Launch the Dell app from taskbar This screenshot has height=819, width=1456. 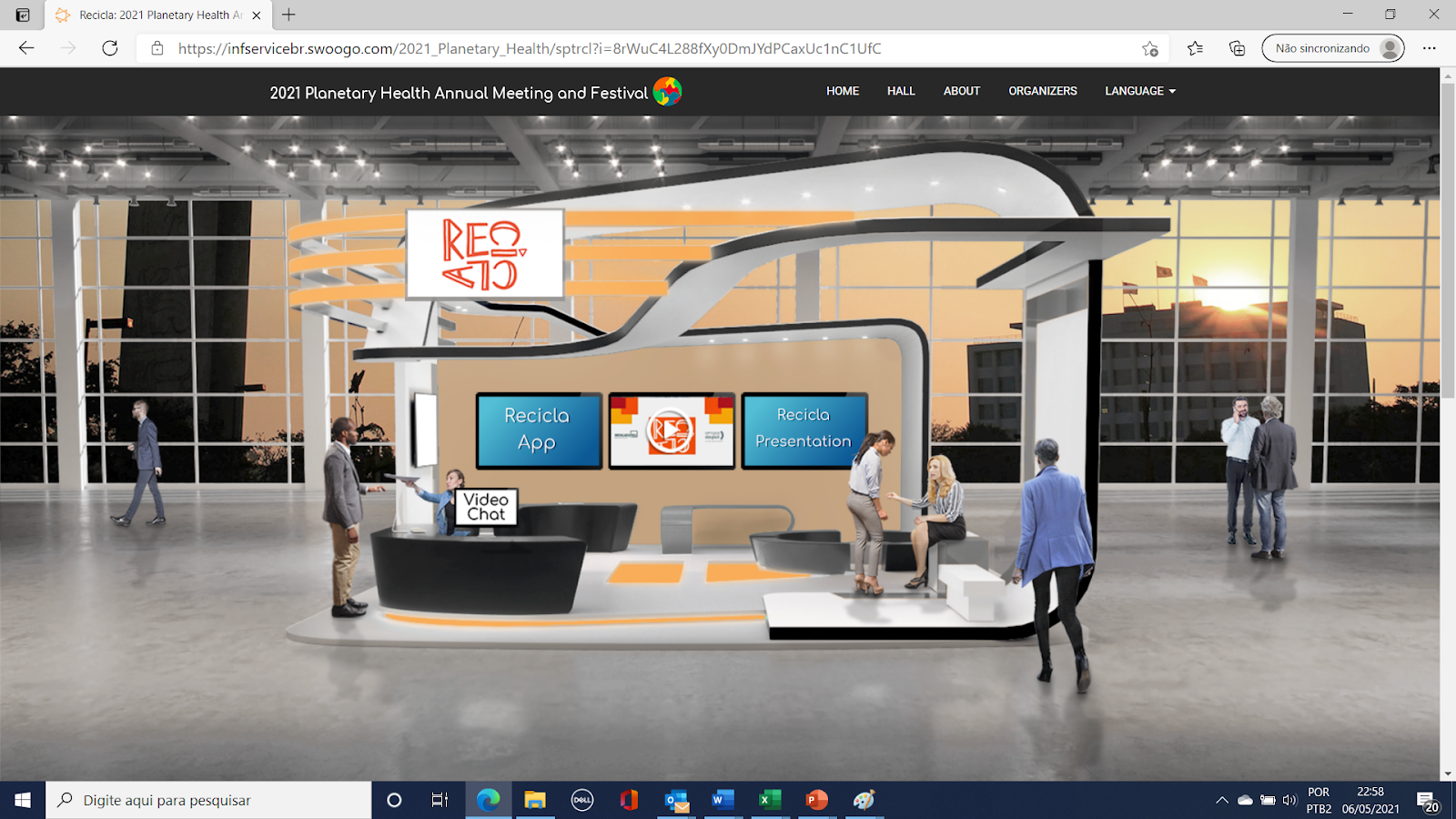582,800
